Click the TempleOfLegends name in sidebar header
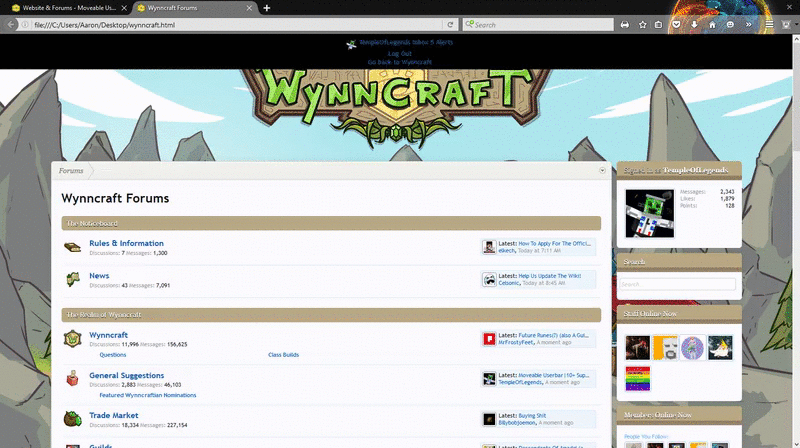This screenshot has height=448, width=800. (x=695, y=170)
